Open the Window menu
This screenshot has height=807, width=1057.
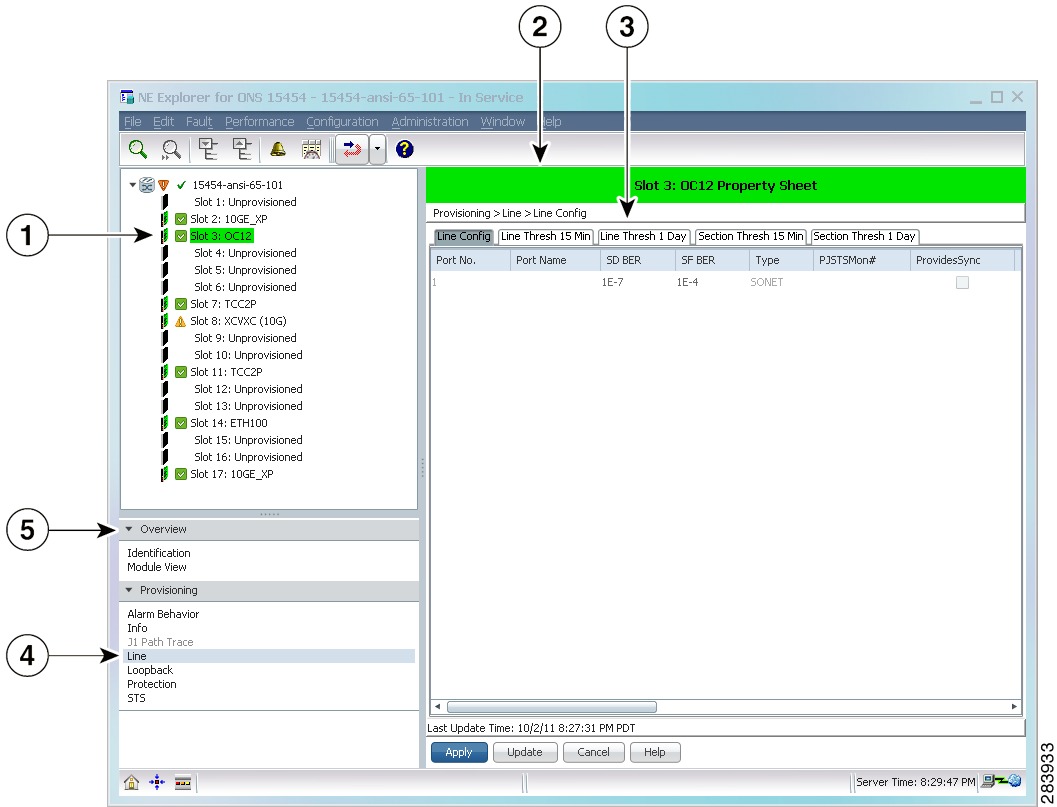(503, 121)
